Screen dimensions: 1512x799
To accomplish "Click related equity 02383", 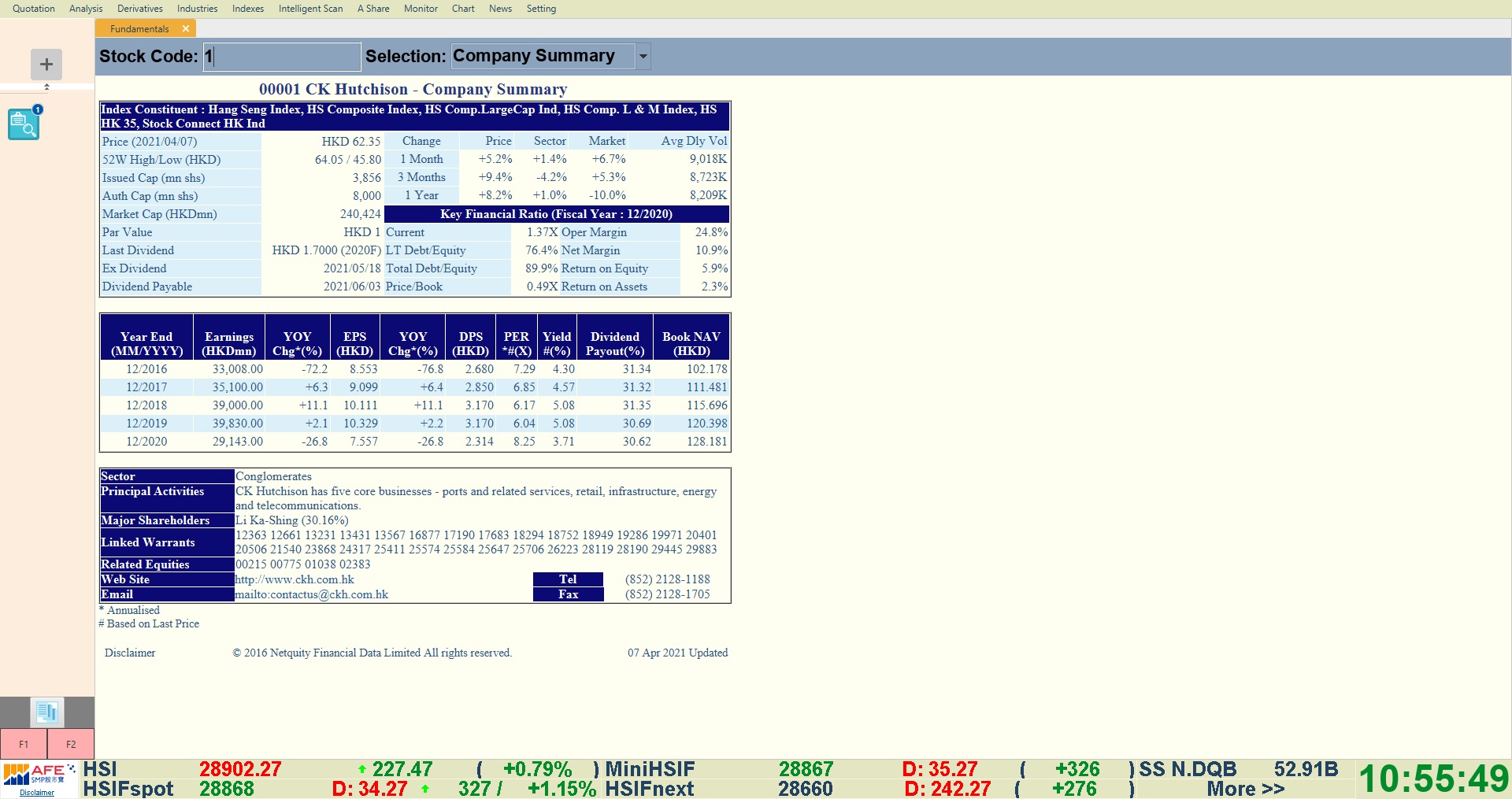I will coord(354,564).
